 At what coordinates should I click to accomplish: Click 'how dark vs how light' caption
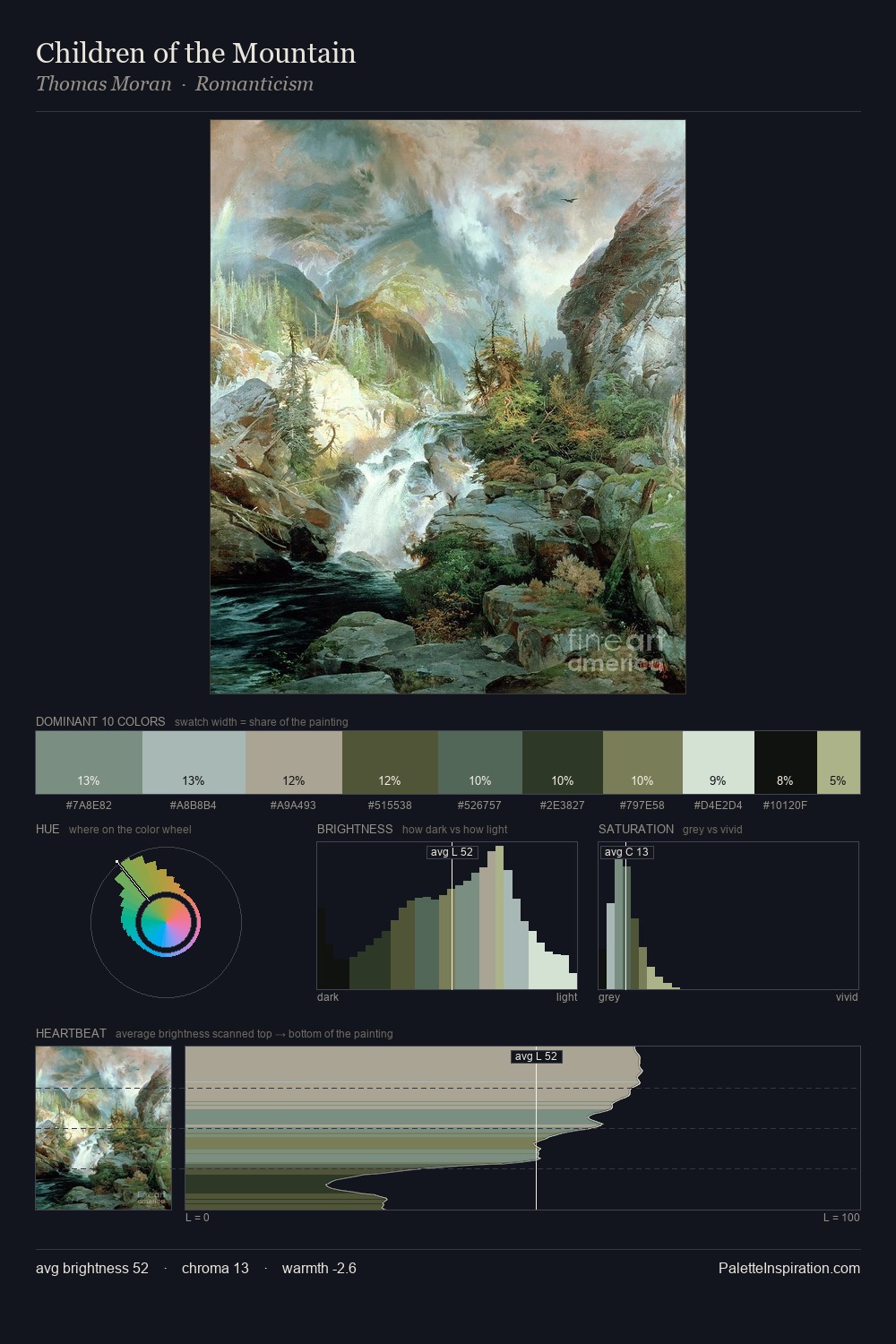tap(454, 830)
